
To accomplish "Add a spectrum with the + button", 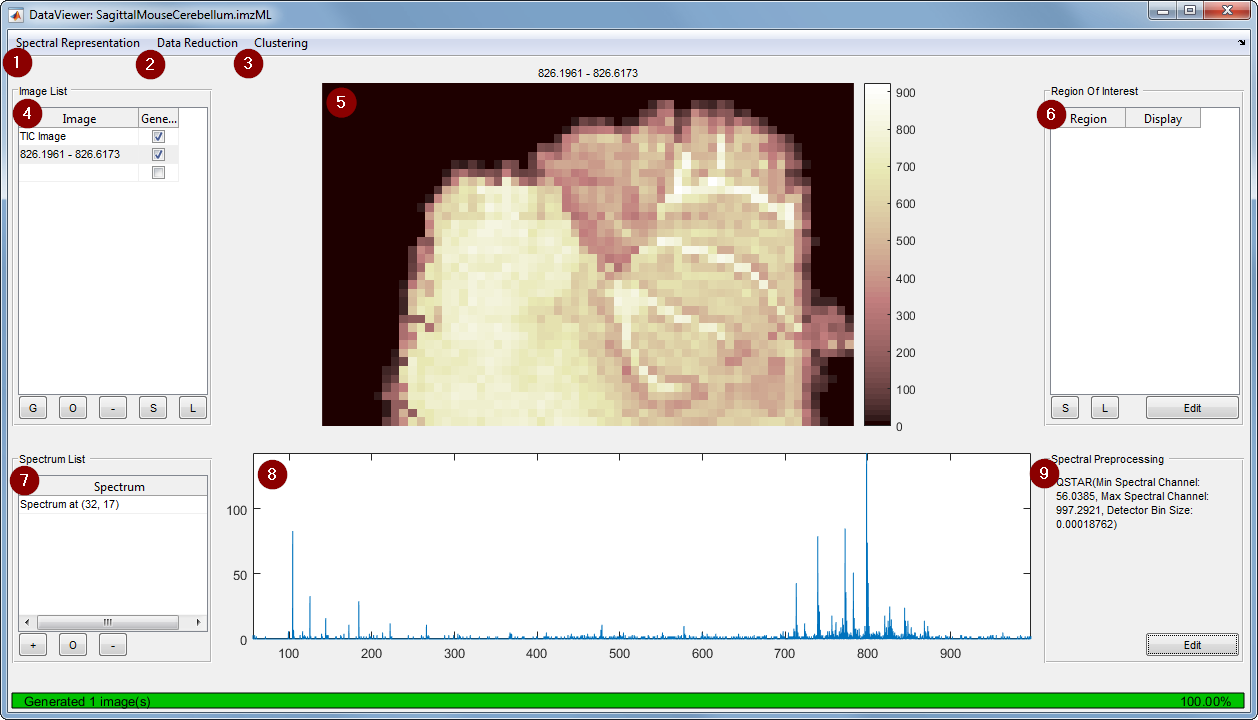I will pyautogui.click(x=32, y=644).
